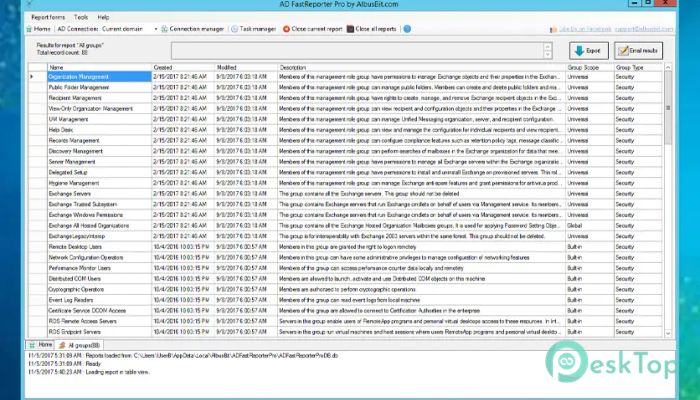Viewport: 700px width, 400px height.
Task: Click the Description cell for Exchange Servers
Action: 421,194
